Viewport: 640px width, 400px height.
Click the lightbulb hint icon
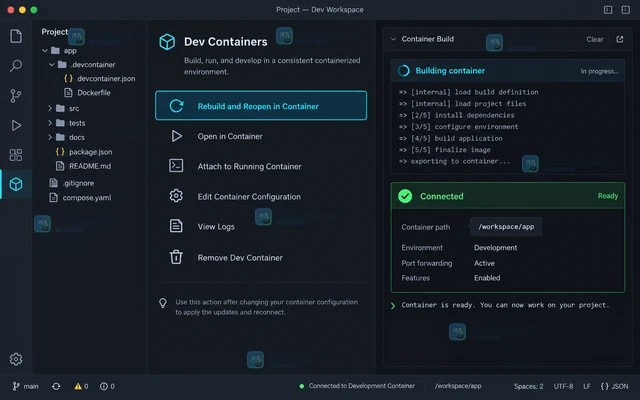[163, 303]
